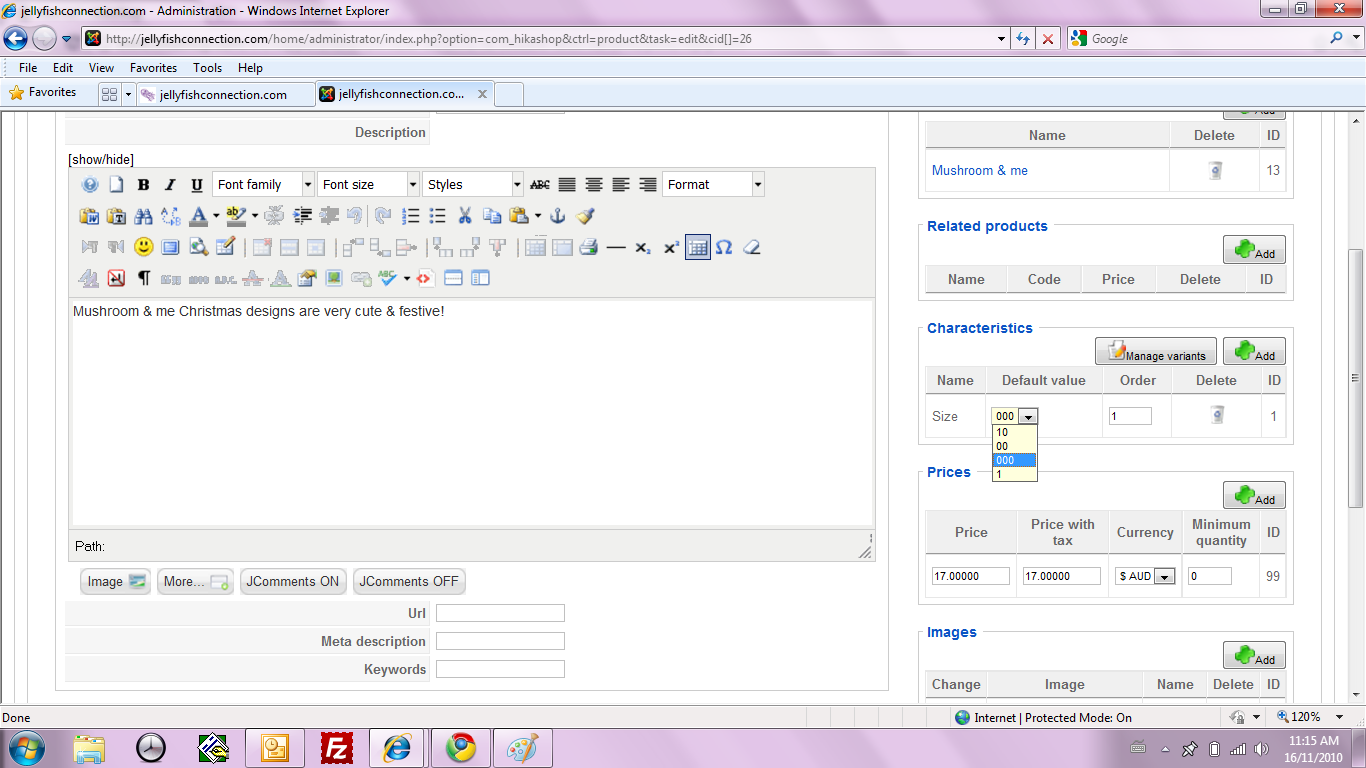Click in the Meta description field
This screenshot has width=1366, height=768.
[x=500, y=641]
